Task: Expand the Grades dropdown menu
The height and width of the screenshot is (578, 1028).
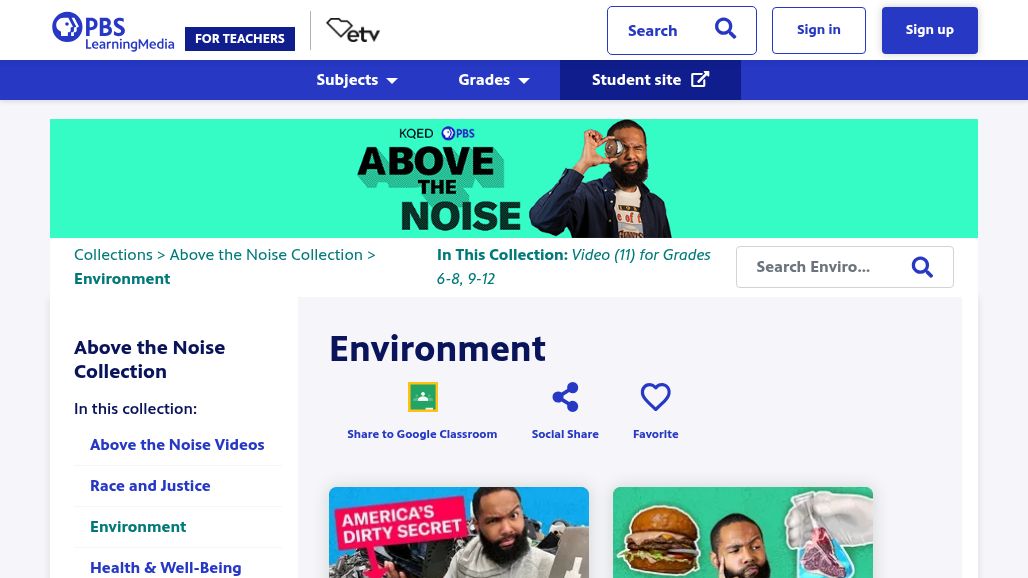Action: [x=494, y=80]
